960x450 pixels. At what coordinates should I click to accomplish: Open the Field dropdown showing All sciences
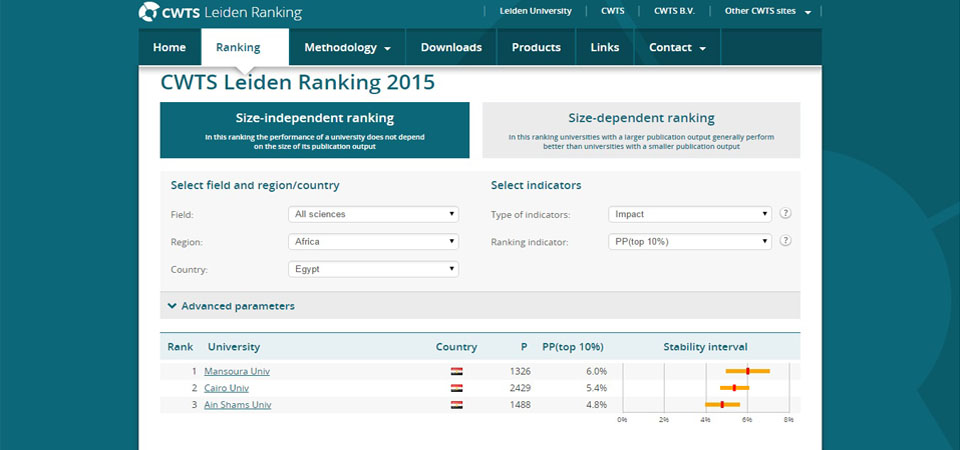373,214
